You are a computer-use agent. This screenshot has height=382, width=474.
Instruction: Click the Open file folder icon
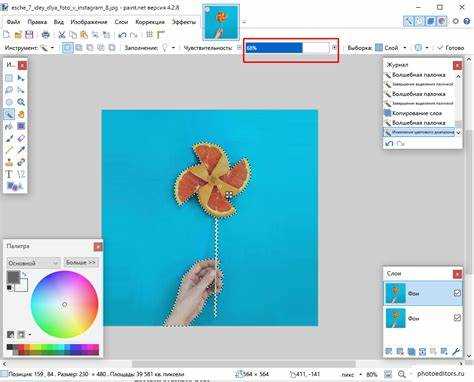click(18, 34)
